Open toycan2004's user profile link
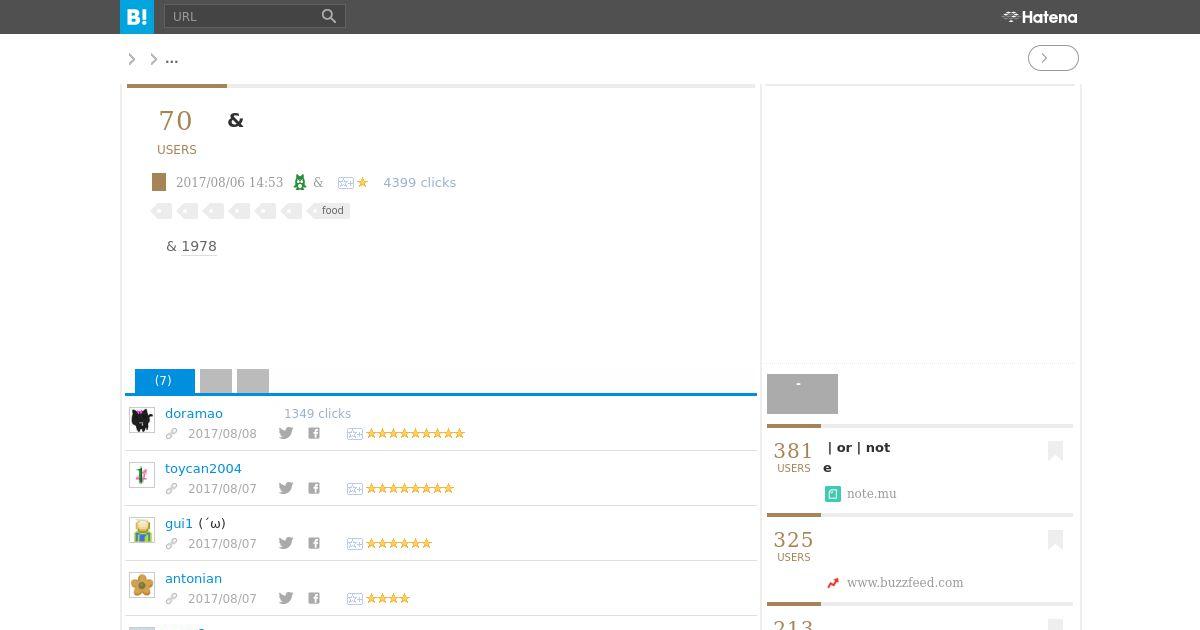Image resolution: width=1200 pixels, height=630 pixels. 203,468
